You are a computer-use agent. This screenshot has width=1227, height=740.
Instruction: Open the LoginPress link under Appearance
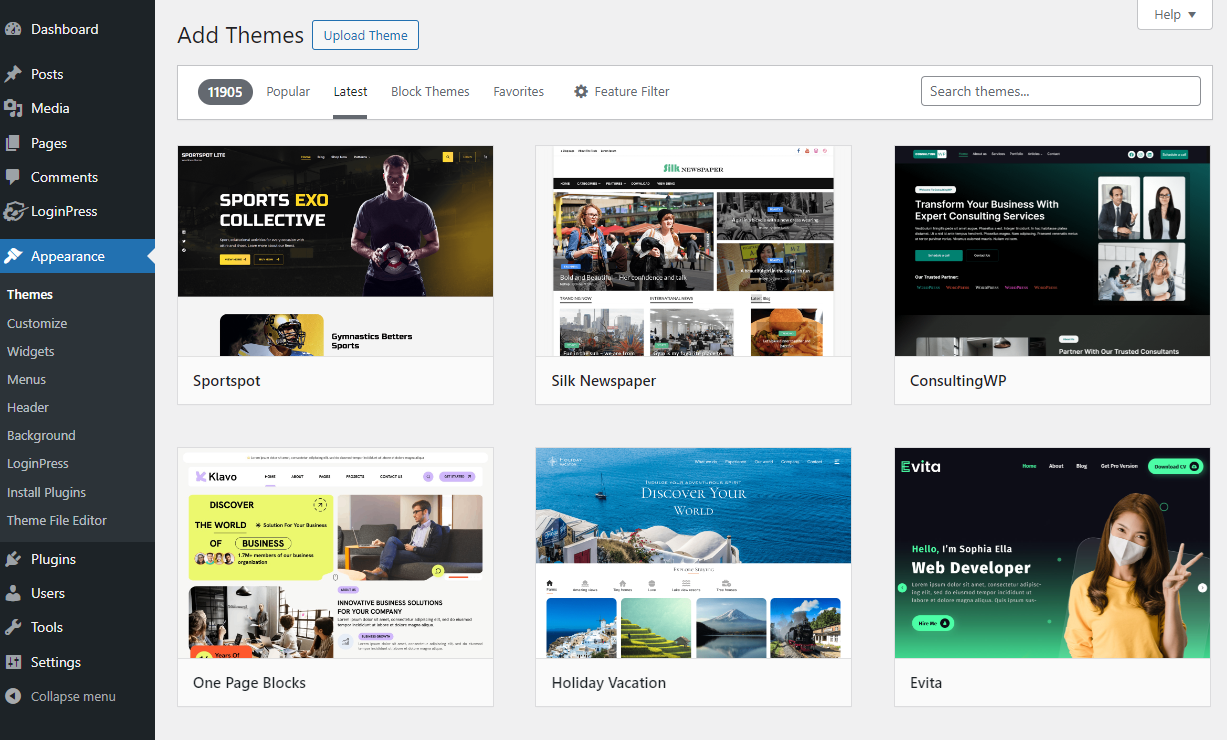[38, 463]
